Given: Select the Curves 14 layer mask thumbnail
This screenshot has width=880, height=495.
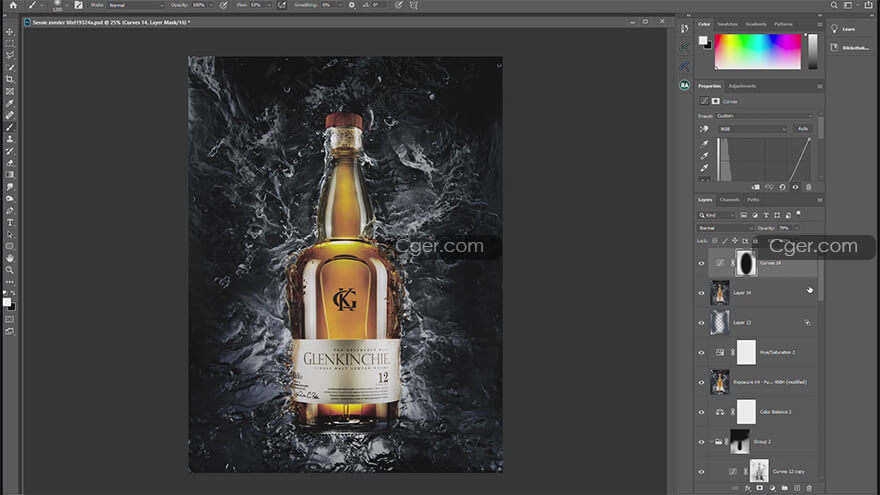Looking at the screenshot, I should (x=746, y=263).
